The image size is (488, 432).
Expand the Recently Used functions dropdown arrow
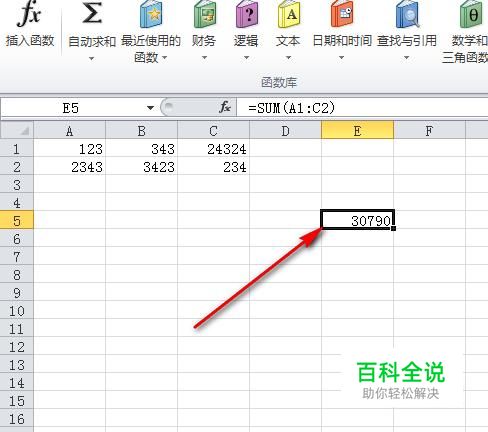coord(164,58)
